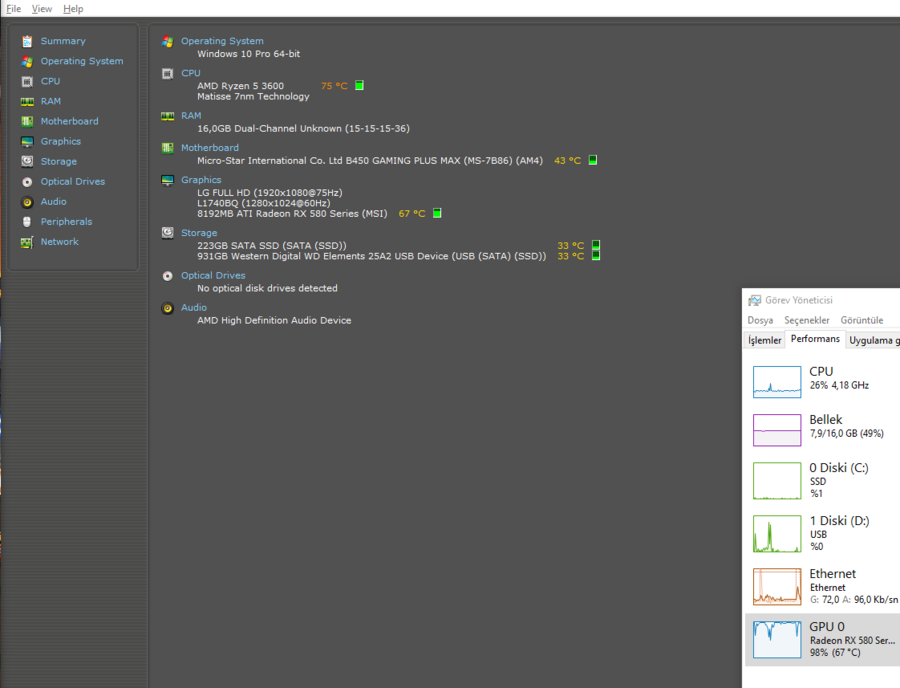
Task: Click the 'Windows 10 Pro 64-bit' text
Action: [249, 54]
